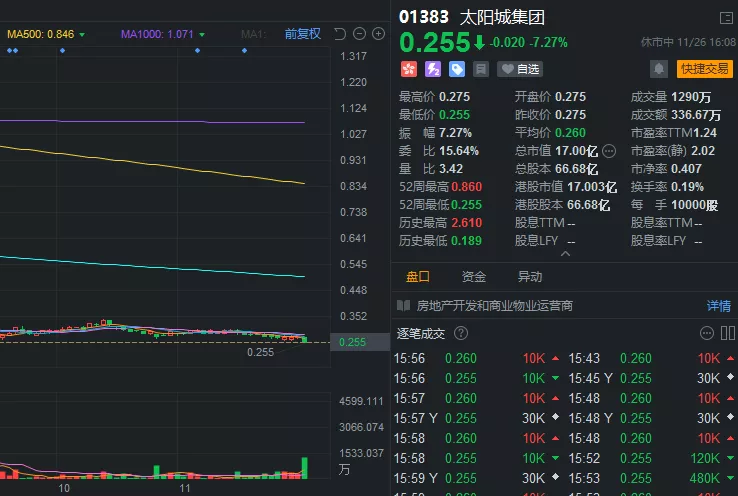
Task: Zoom in chart with plus icon
Action: (378, 34)
